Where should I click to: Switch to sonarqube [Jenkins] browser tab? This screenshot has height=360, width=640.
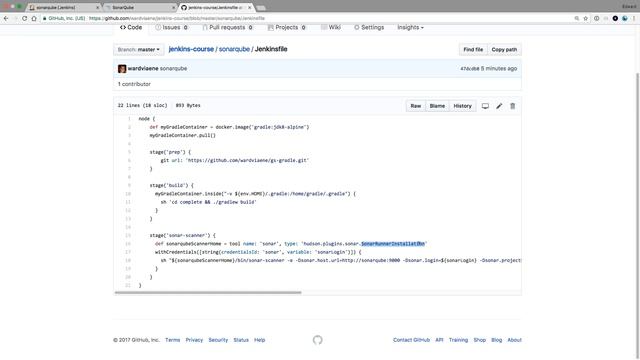click(x=64, y=7)
